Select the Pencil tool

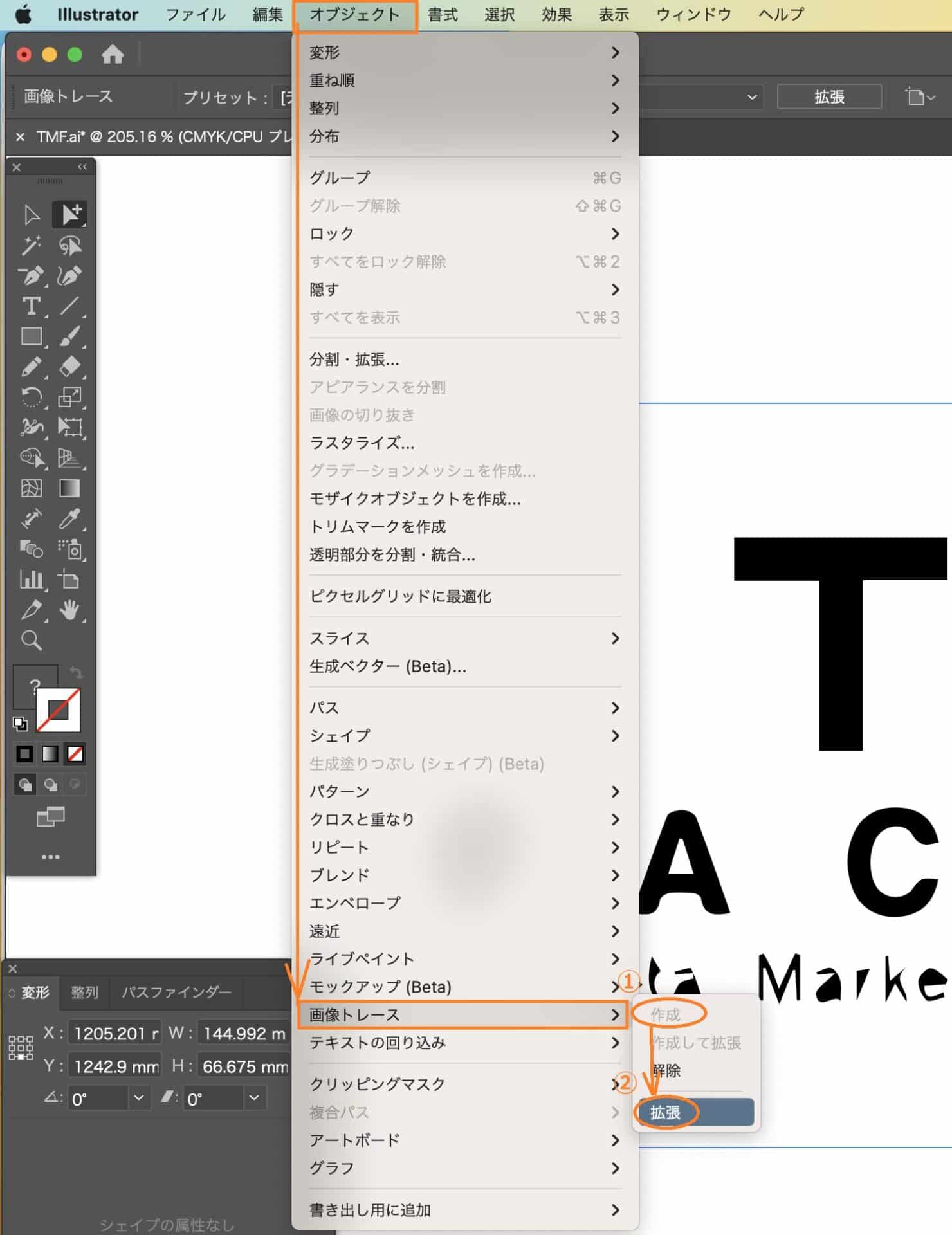(31, 367)
